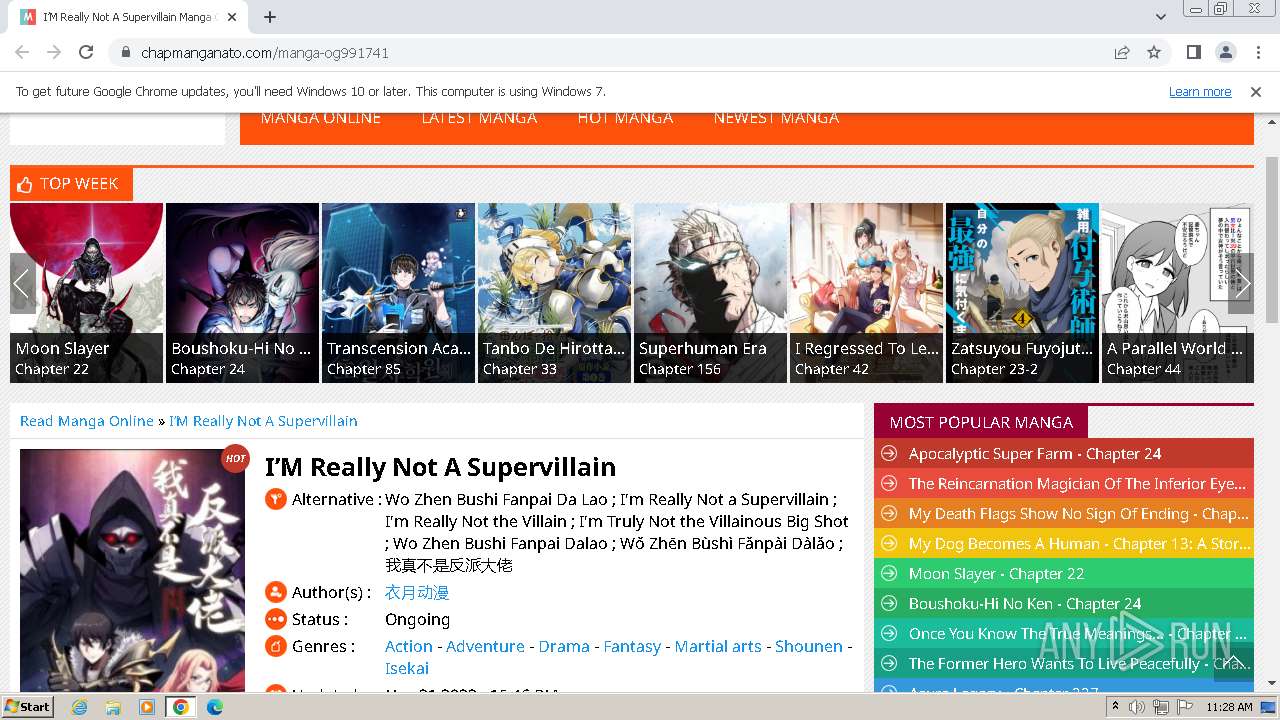Open the NEWEST MANGA menu item
The image size is (1280, 720).
coord(776,118)
